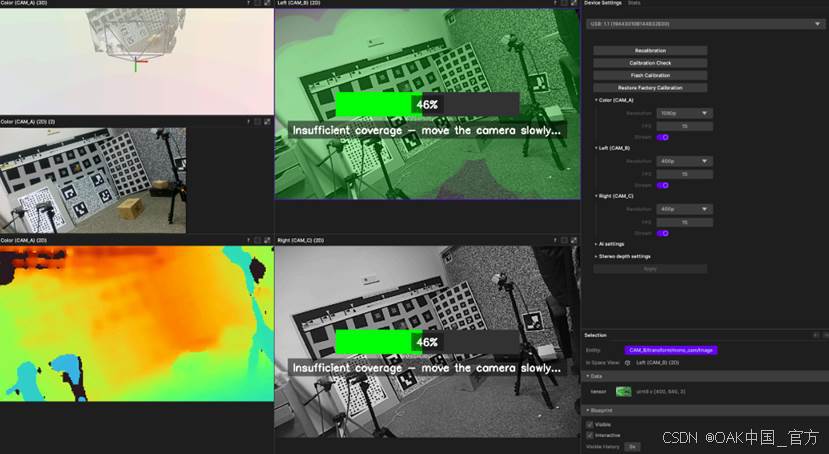Click the Visible History On button
The image size is (829, 454).
[632, 447]
